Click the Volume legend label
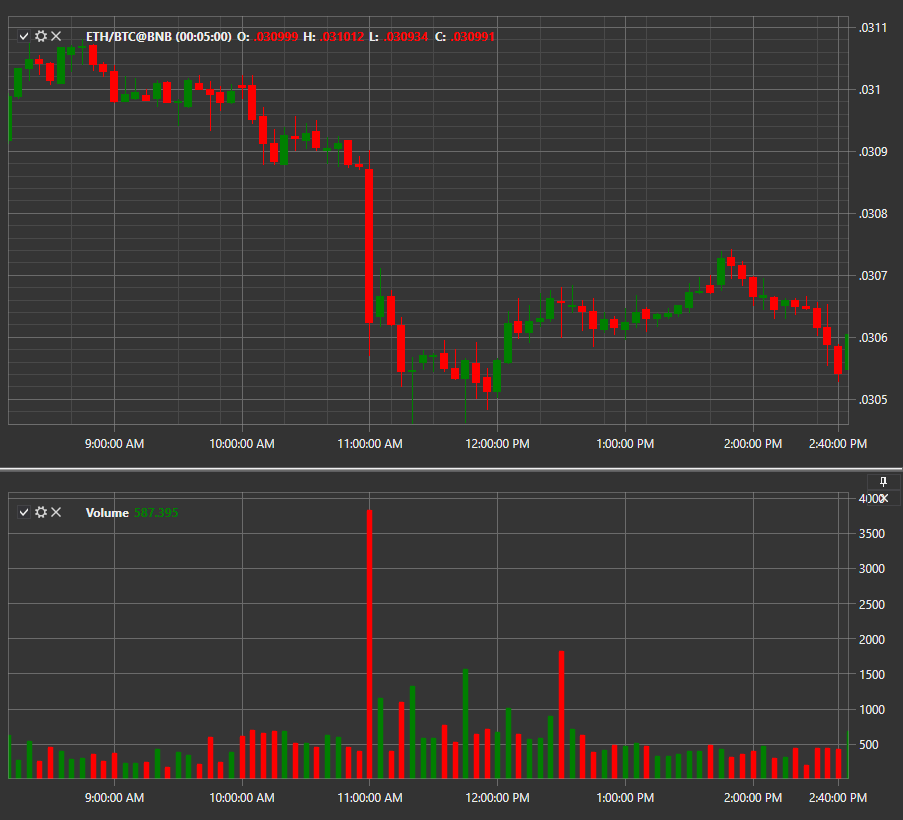Screen dimensions: 903x820 [107, 512]
